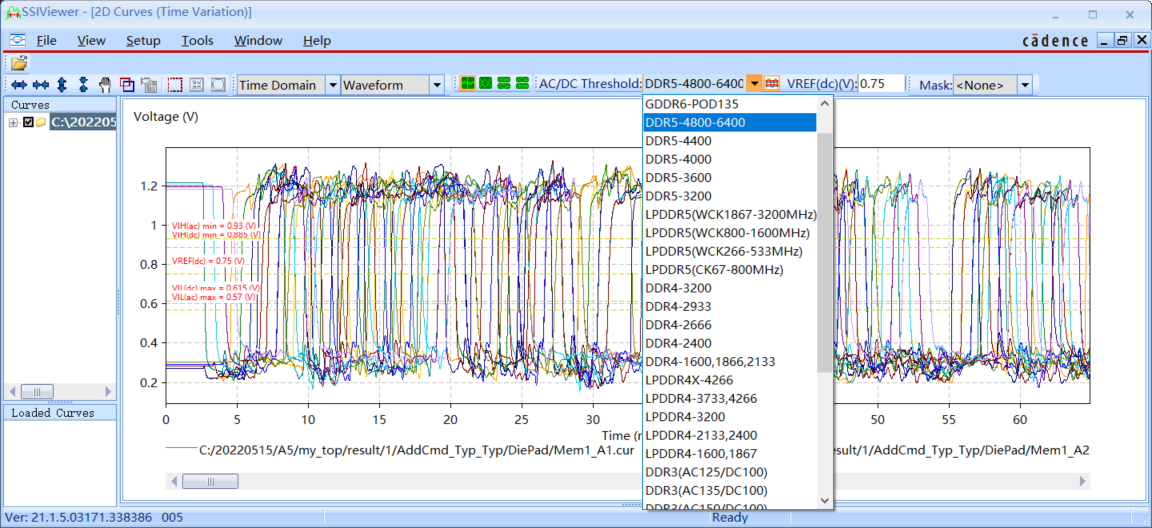Choose DDR5-4400 threshold
The width and height of the screenshot is (1152, 528).
coord(730,141)
